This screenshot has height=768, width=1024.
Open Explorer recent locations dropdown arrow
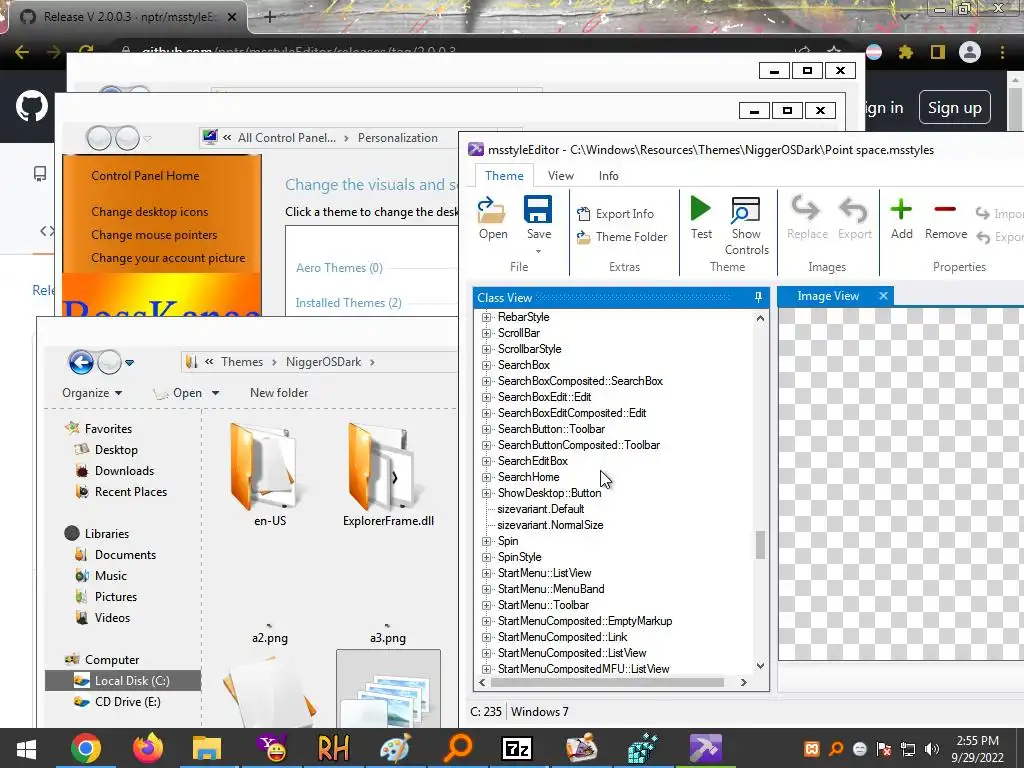(129, 362)
